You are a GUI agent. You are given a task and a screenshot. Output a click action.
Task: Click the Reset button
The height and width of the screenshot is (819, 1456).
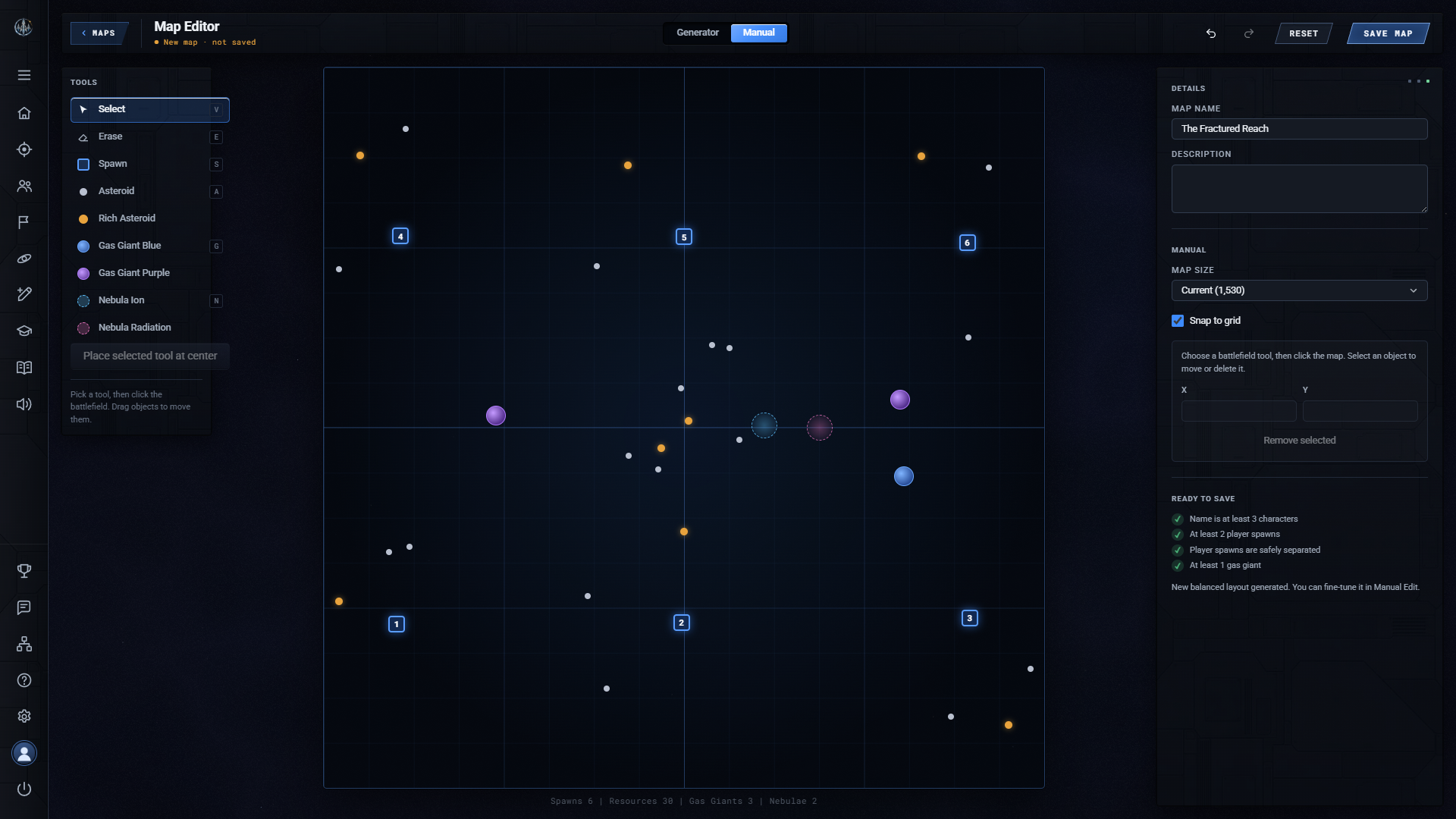tap(1304, 33)
